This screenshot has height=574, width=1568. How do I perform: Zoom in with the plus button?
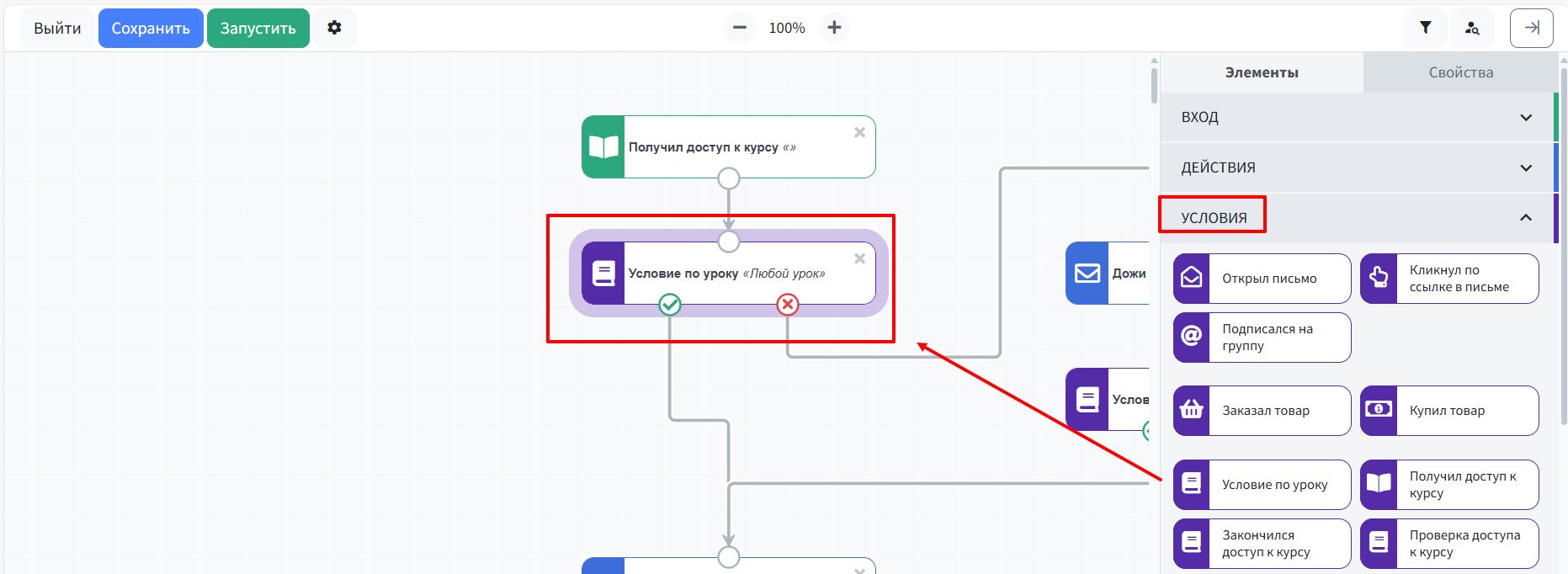[x=834, y=28]
